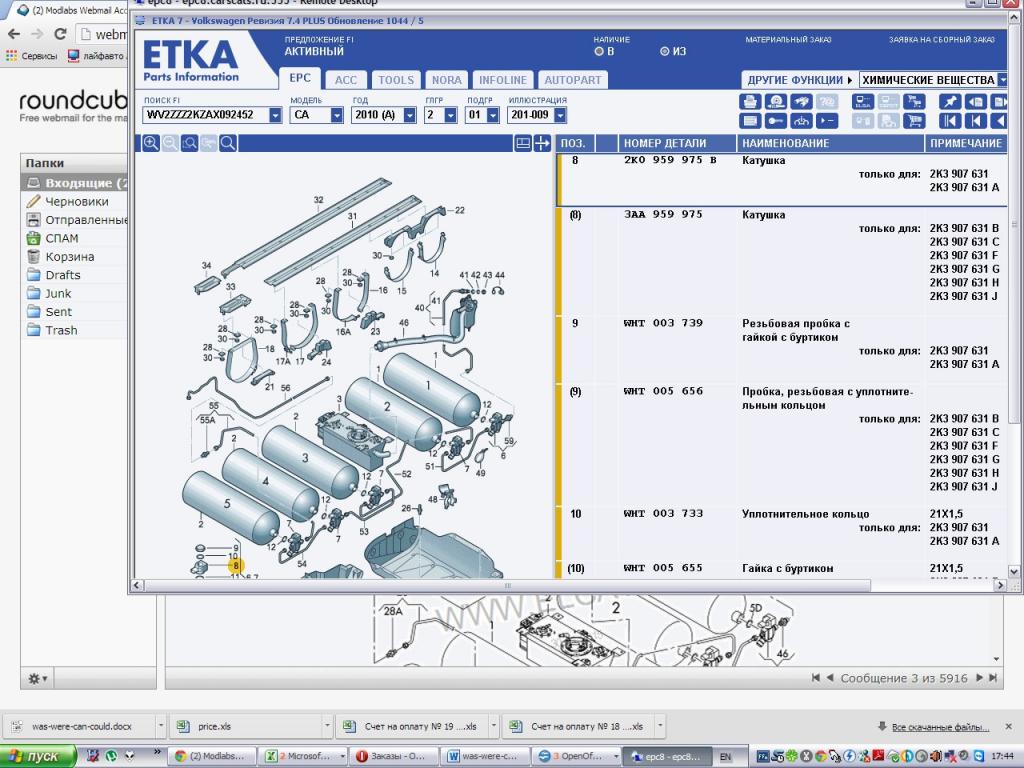Open price.xls download options arrow

(327, 726)
